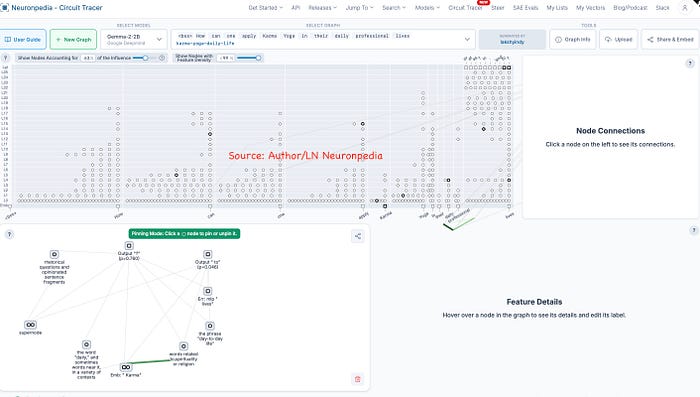Open the user account profile icon

pos(684,8)
